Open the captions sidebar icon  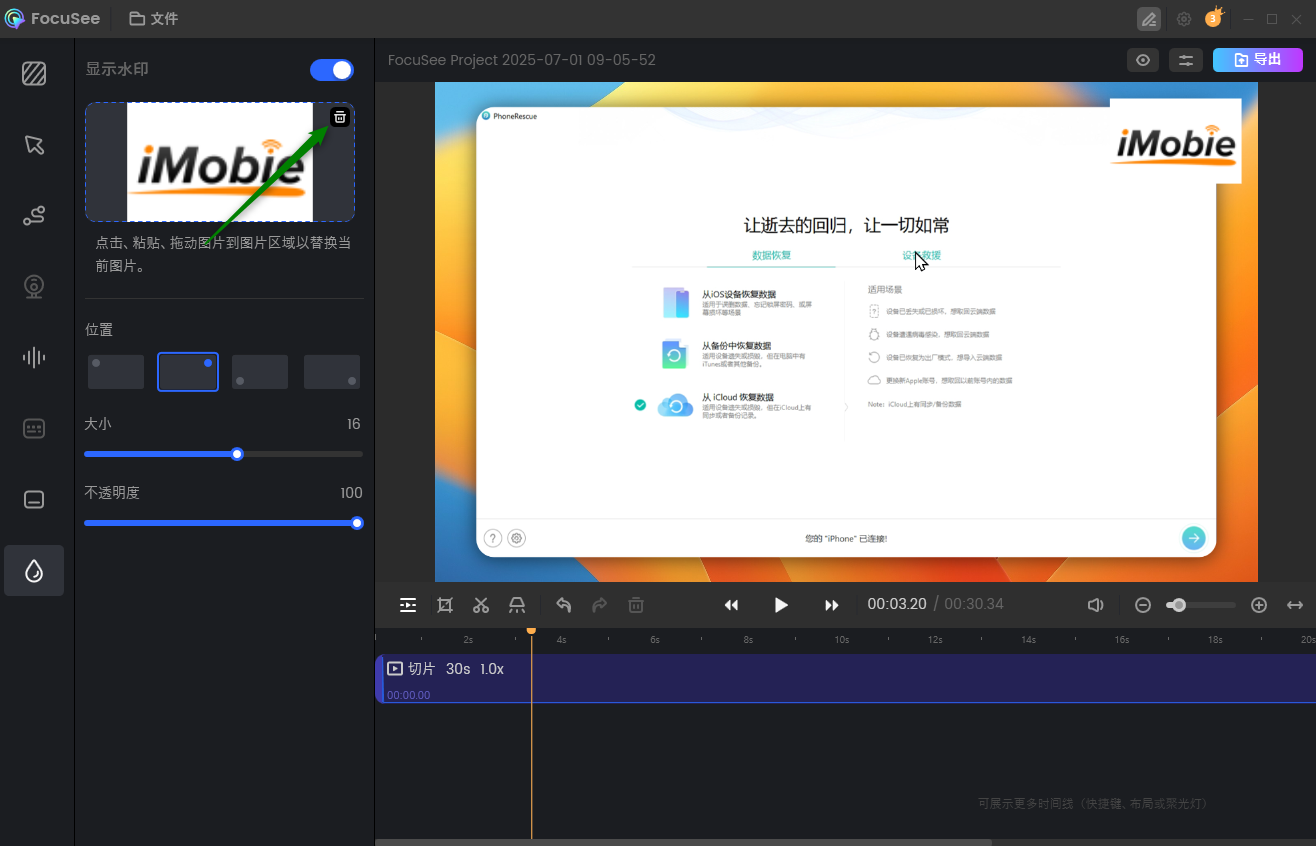34,428
